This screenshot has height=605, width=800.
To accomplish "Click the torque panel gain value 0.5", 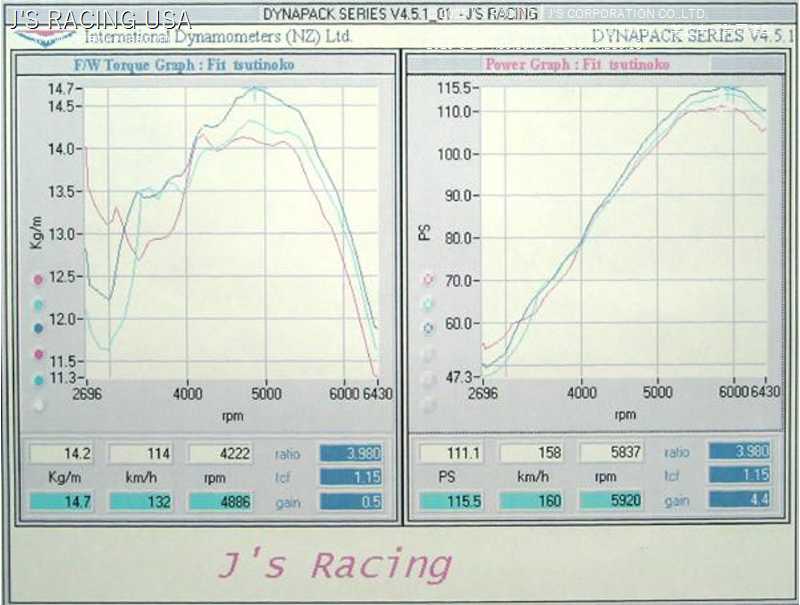I will click(x=350, y=501).
